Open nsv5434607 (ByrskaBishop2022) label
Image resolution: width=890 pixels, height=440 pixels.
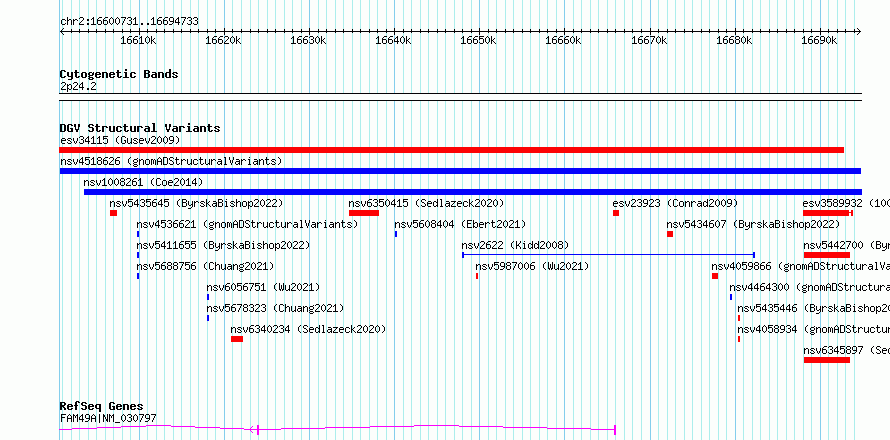pos(753,224)
